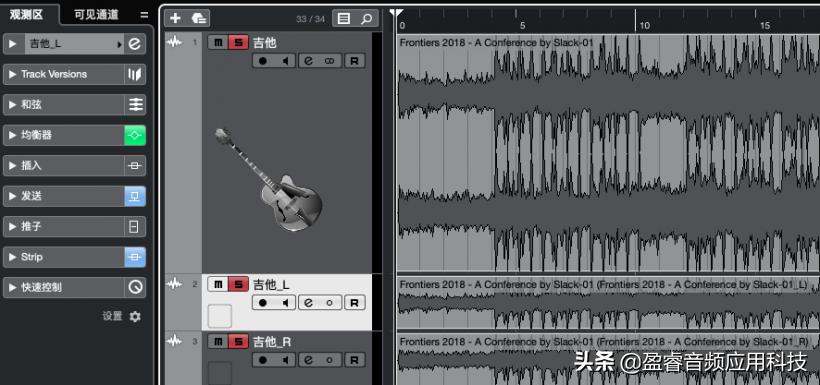Image resolution: width=820 pixels, height=385 pixels.
Task: Click the 快速控制 dial icon
Action: coord(135,288)
